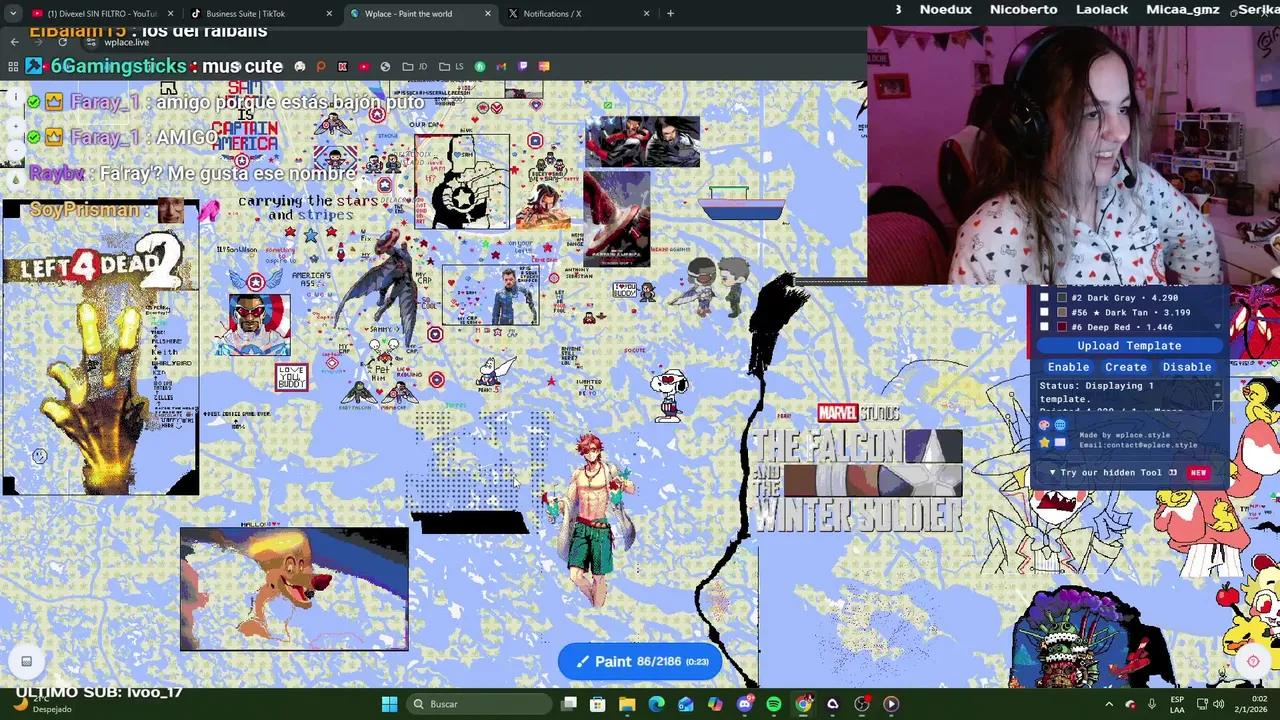The image size is (1280, 720).
Task: Pick the Dark Tan color swatch
Action: tap(1062, 312)
